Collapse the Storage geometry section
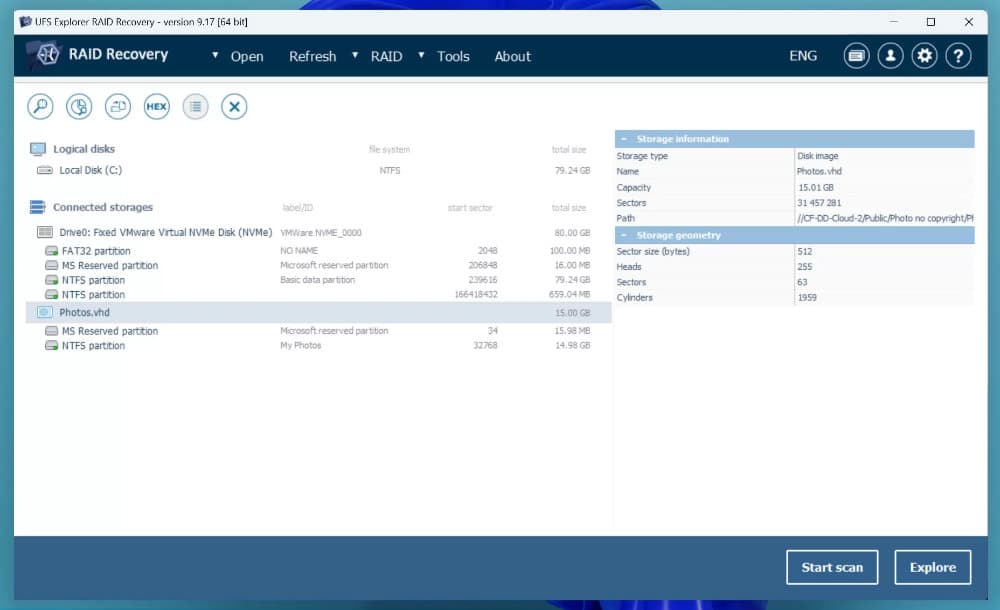The image size is (1000, 610). coord(624,235)
